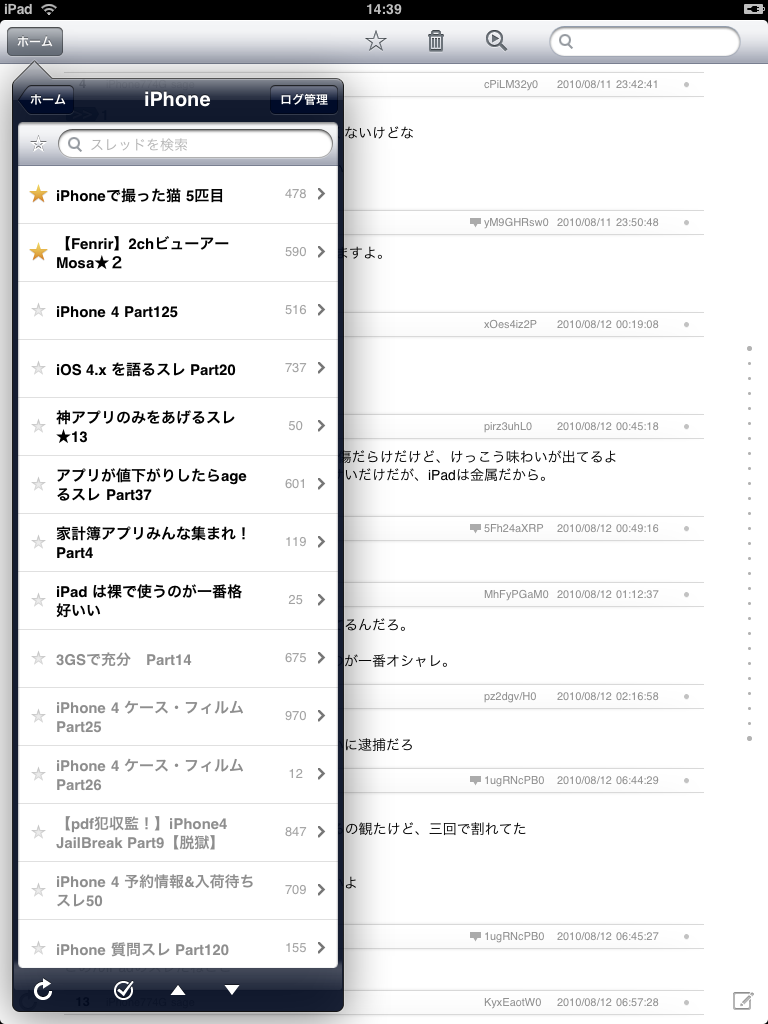Screen dimensions: 768x1024
Task: Tap the reply bubble icon next to 5Fh24aXRP
Action: 475,528
